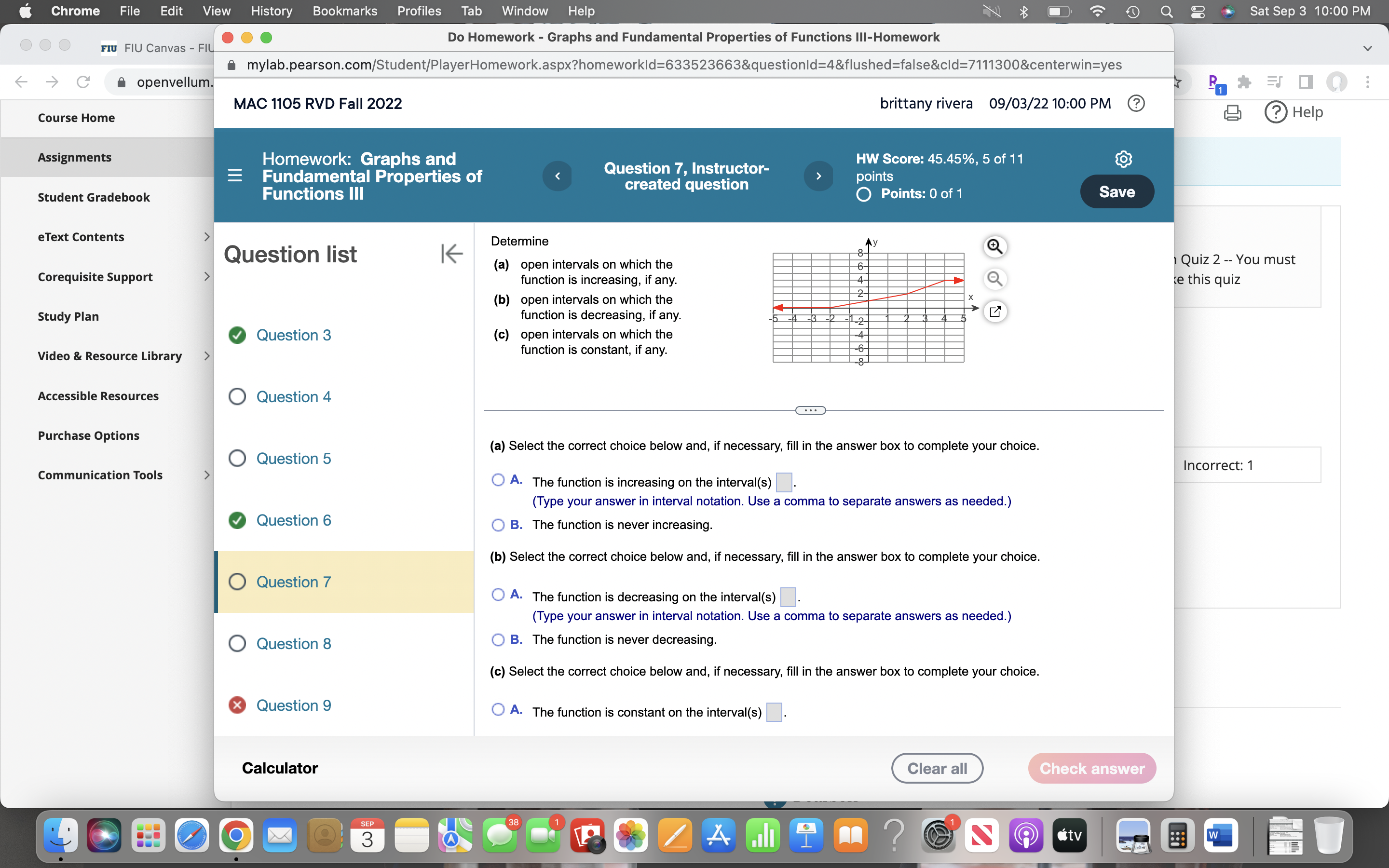The width and height of the screenshot is (1389, 868).
Task: Click the help question mark near date
Action: click(x=1136, y=103)
